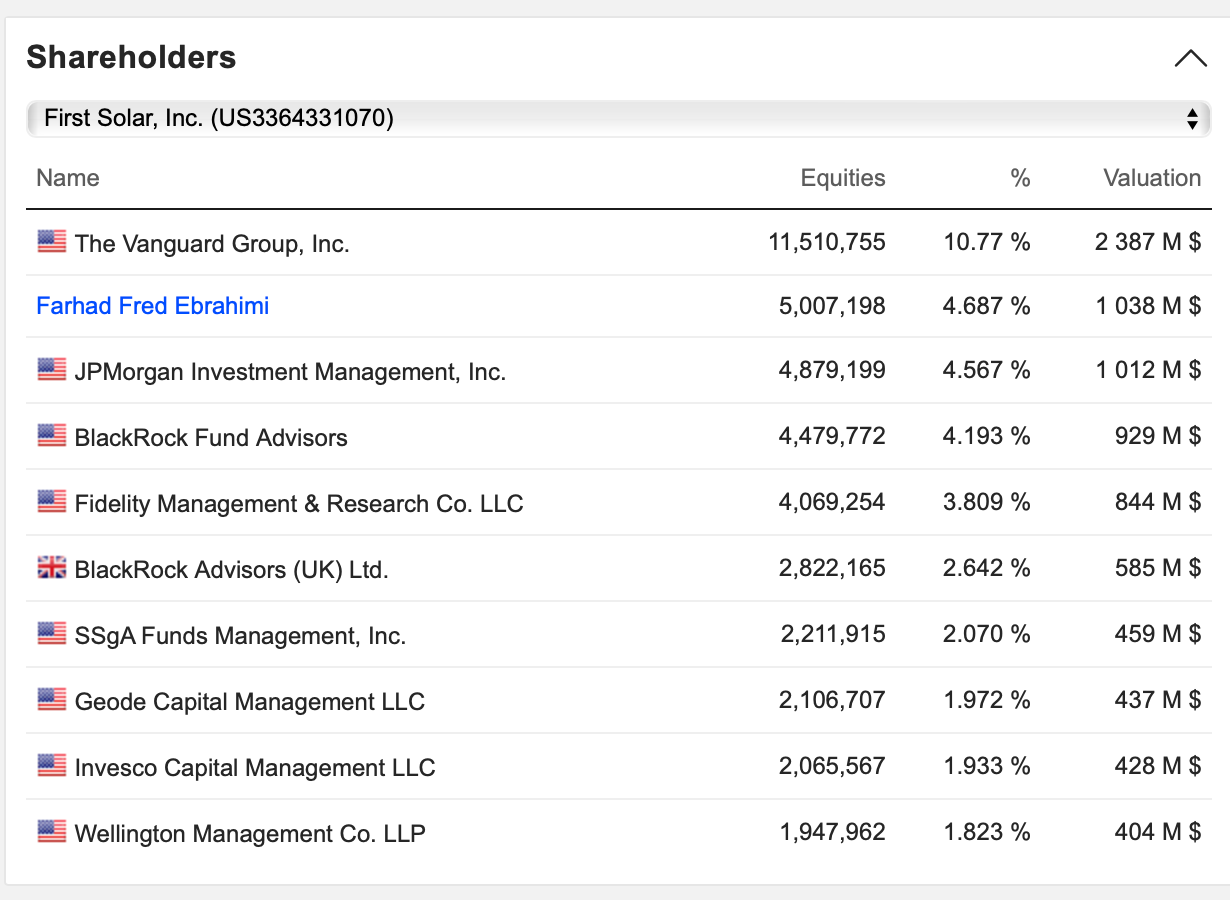
Task: Click the Equities column header
Action: tap(843, 178)
